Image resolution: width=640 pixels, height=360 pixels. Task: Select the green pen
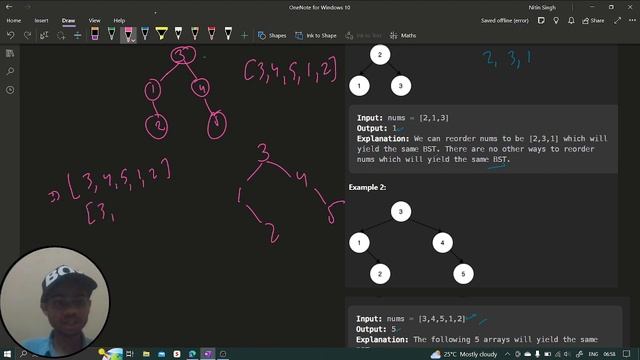111,33
